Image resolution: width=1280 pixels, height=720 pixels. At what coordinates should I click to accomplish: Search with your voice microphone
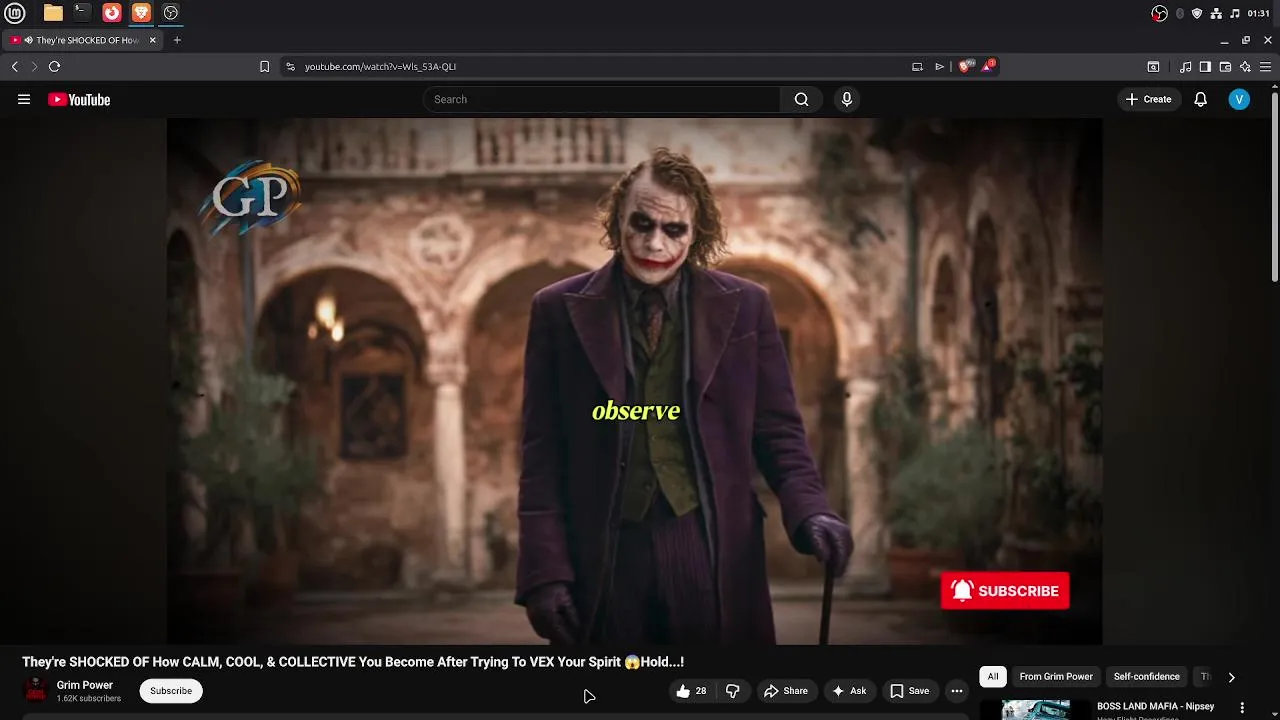point(847,99)
